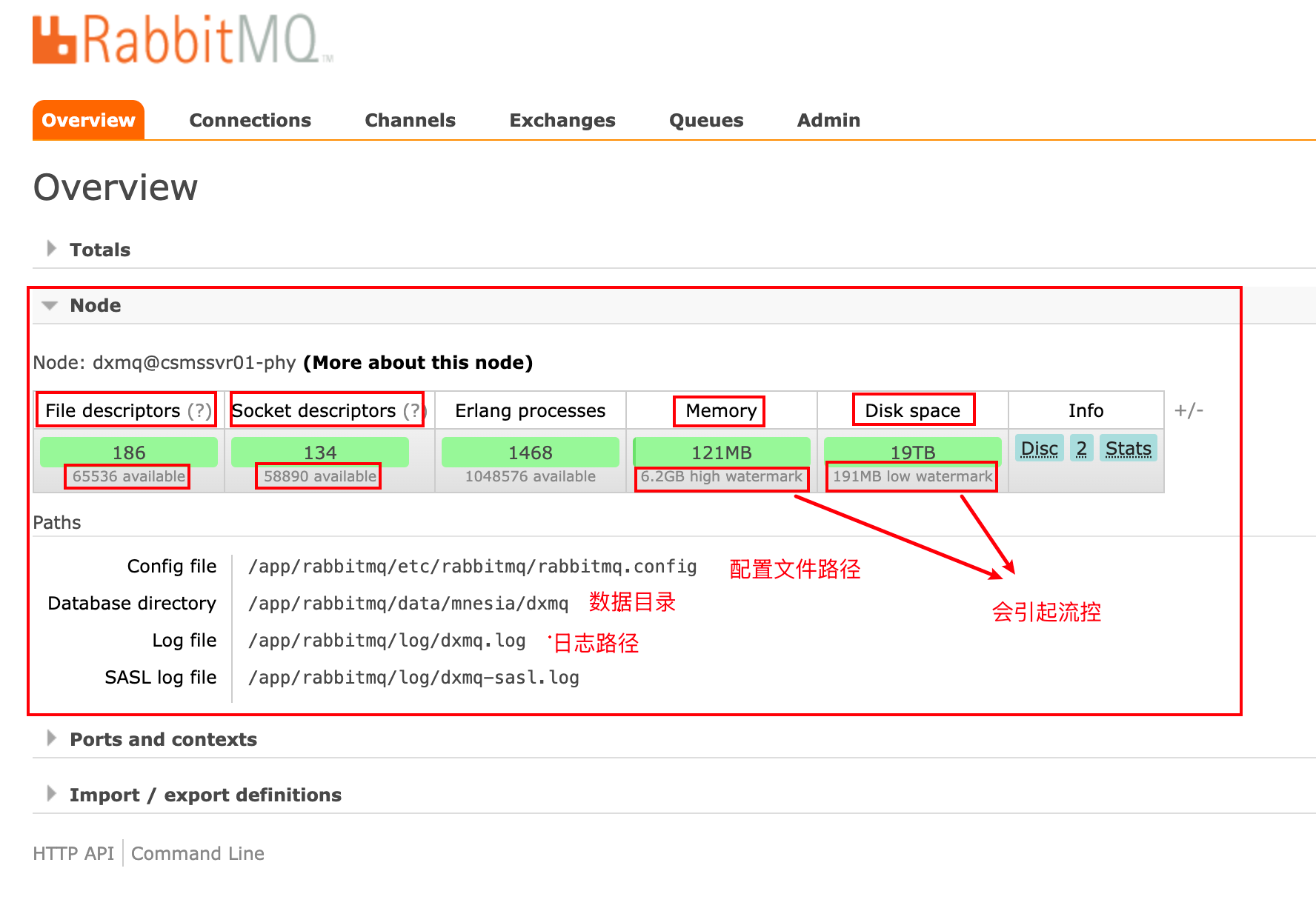This screenshot has height=911, width=1316.
Task: Click the RabbitMQ logo
Action: click(182, 39)
